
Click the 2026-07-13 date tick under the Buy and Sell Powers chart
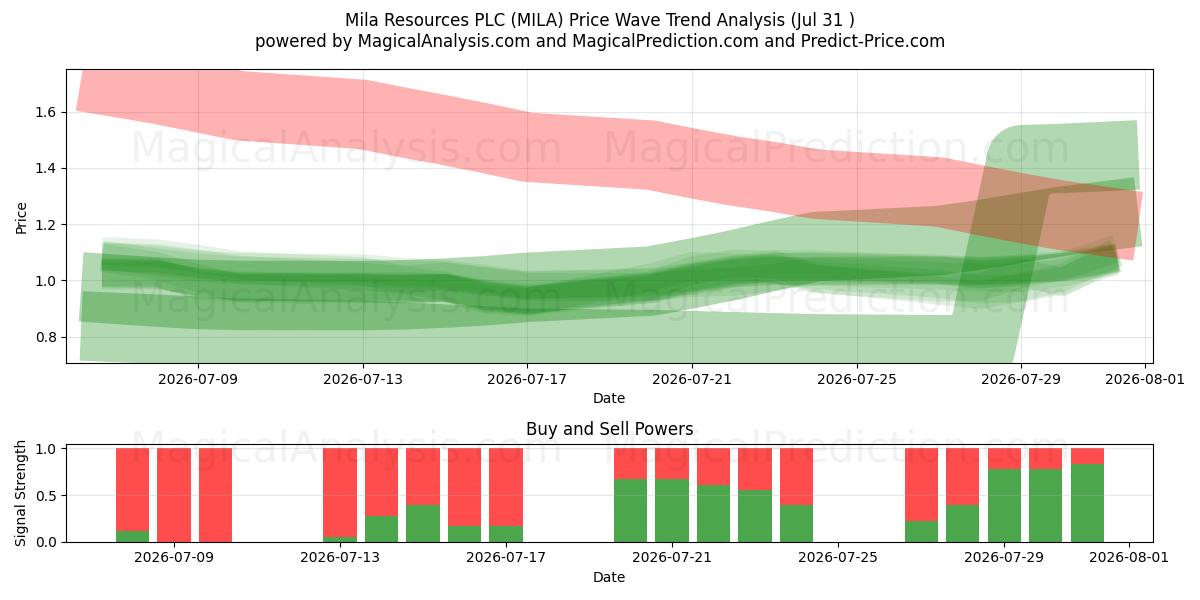coord(340,559)
